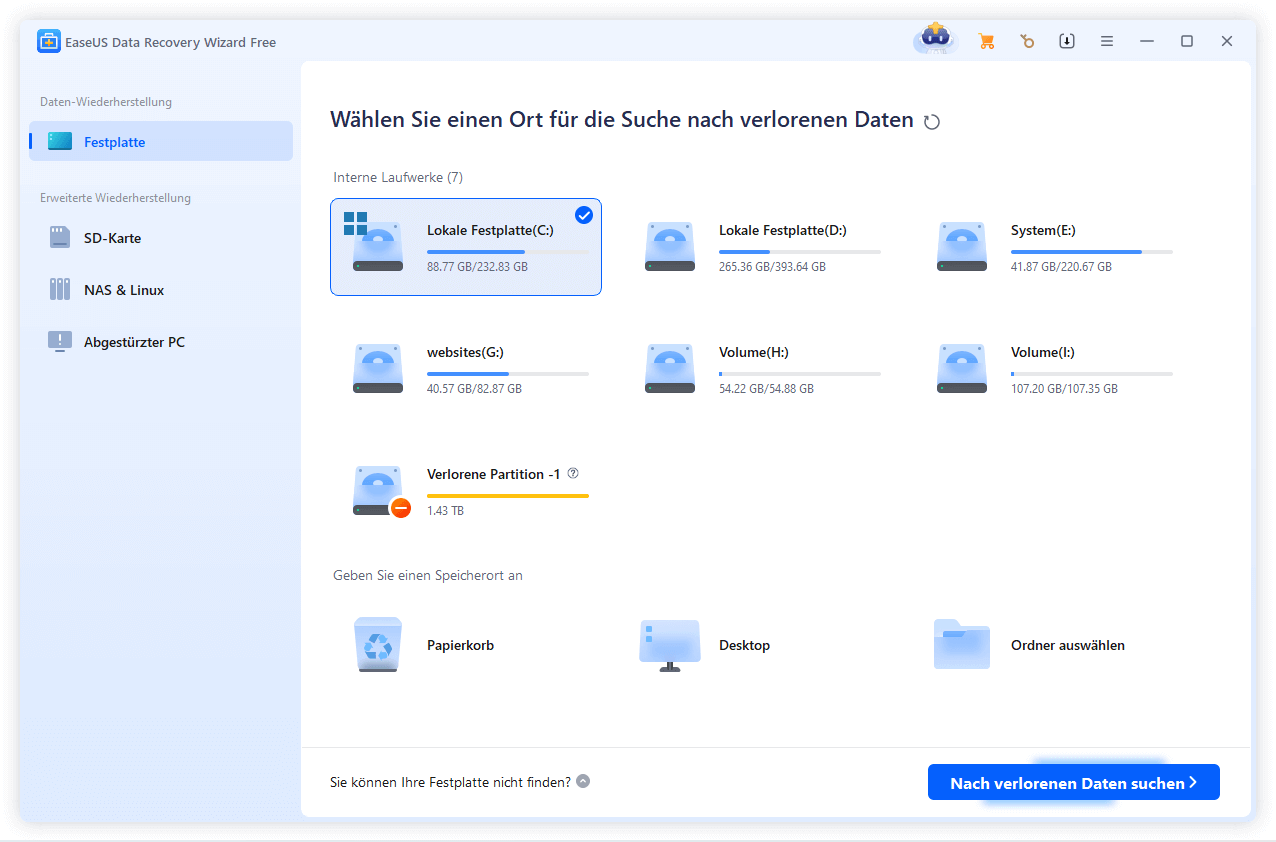Click the Festplatte sidebar drive icon
Screen dimensions: 1276x842
click(60, 142)
